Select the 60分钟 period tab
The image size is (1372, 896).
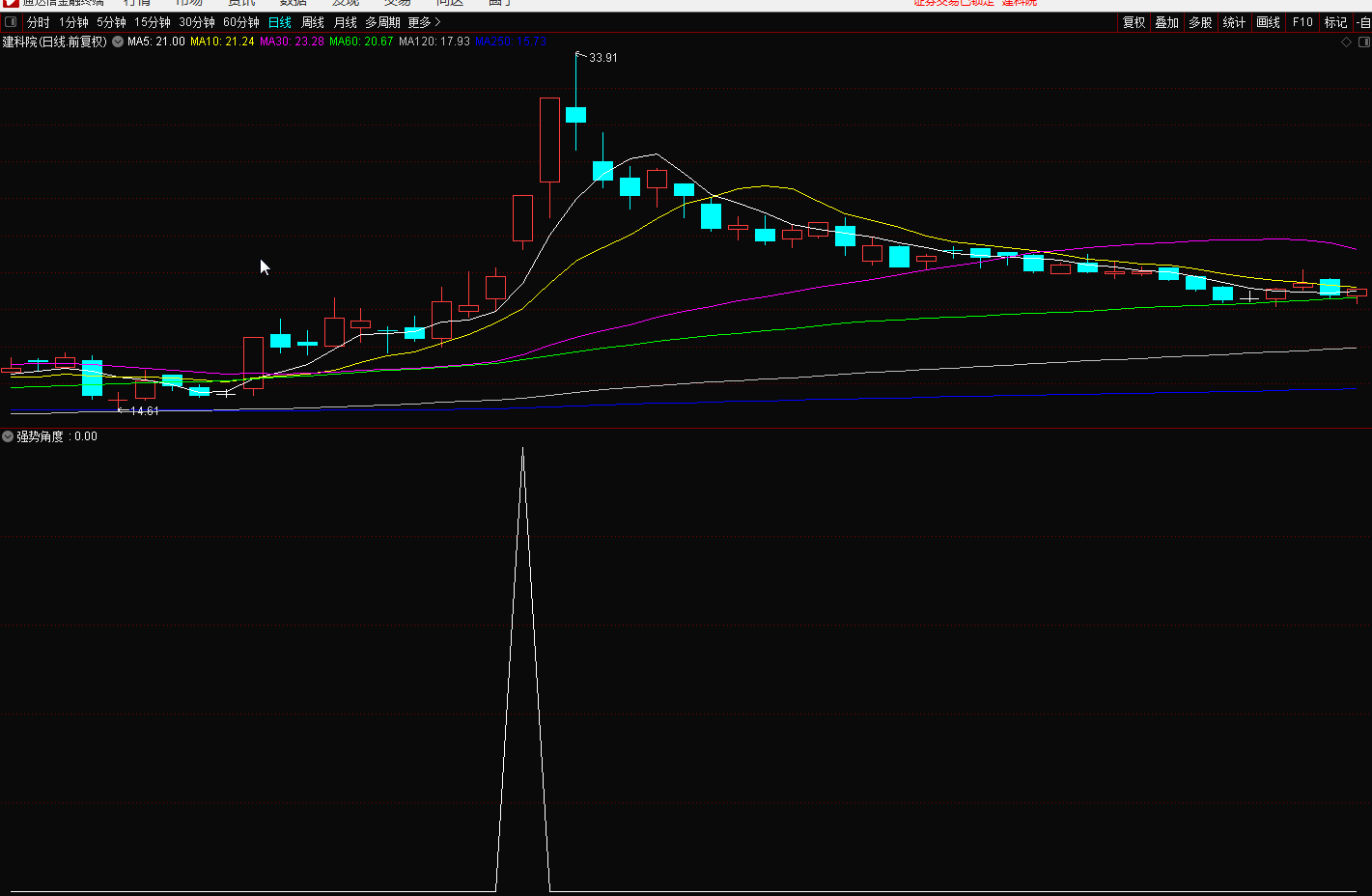241,22
